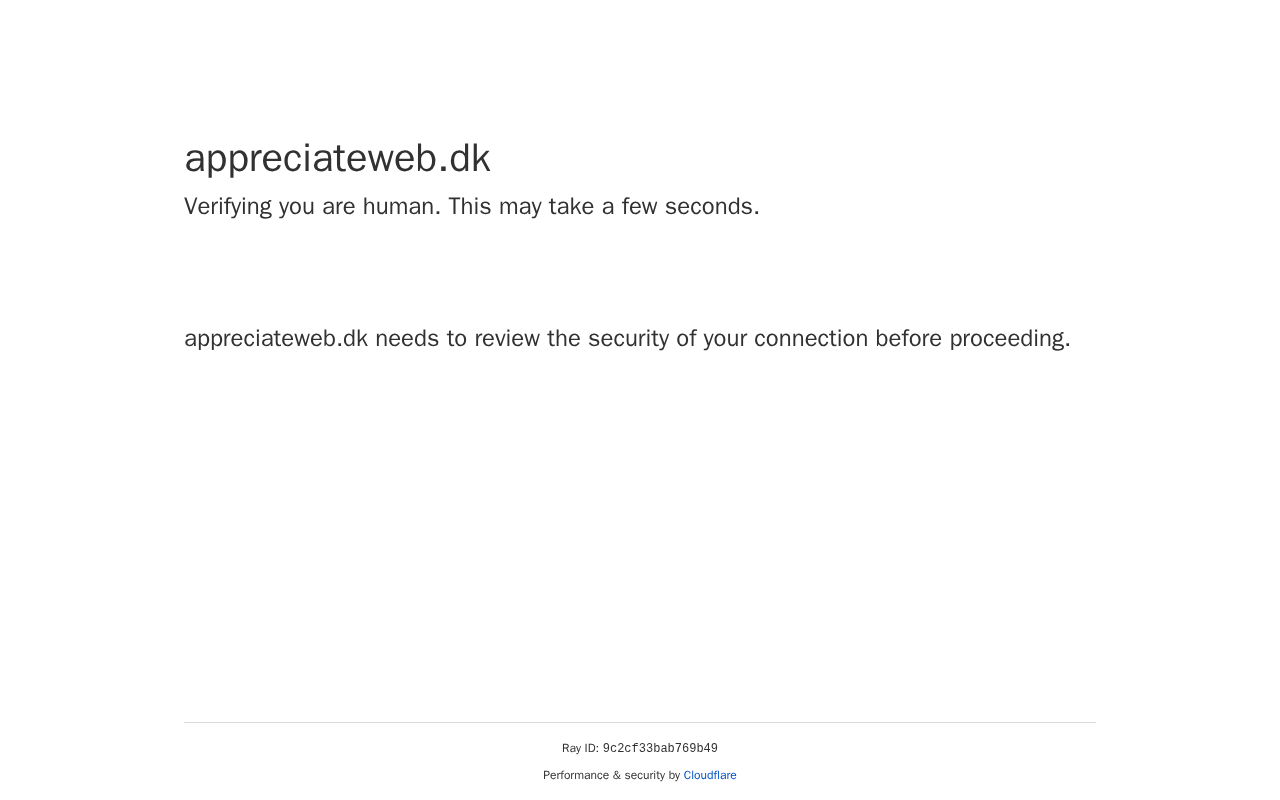The height and width of the screenshot is (800, 1280).
Task: Click the word 'security' in the review paragraph
Action: [x=628, y=339]
